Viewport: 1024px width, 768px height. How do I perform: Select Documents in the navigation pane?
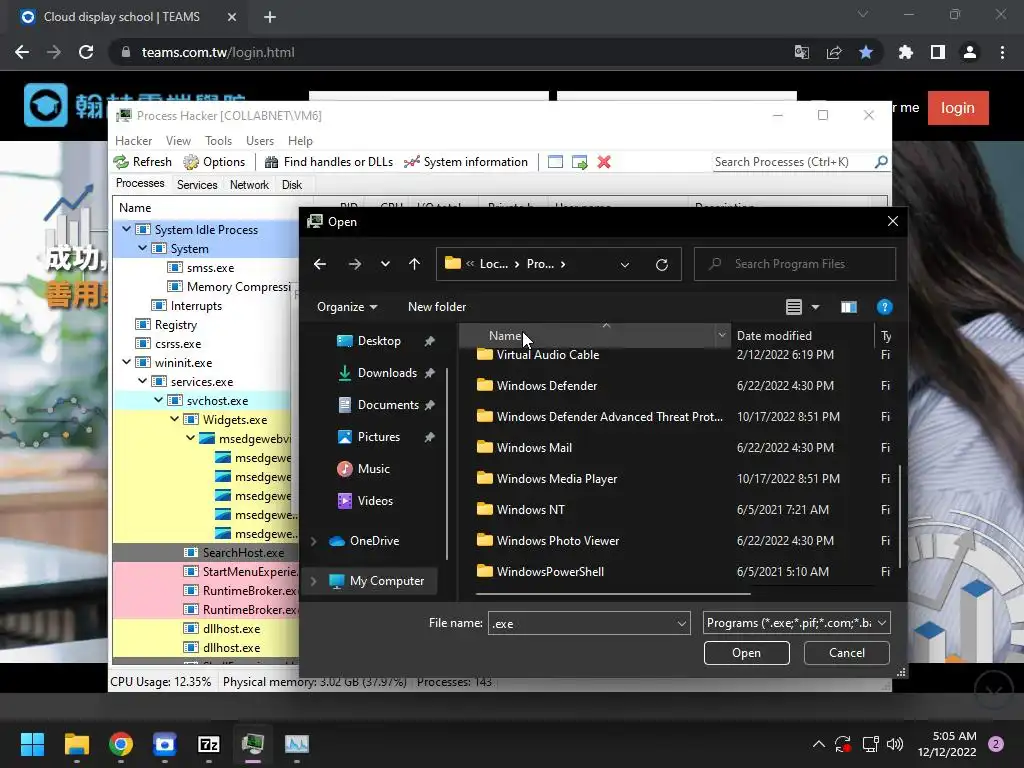point(388,405)
